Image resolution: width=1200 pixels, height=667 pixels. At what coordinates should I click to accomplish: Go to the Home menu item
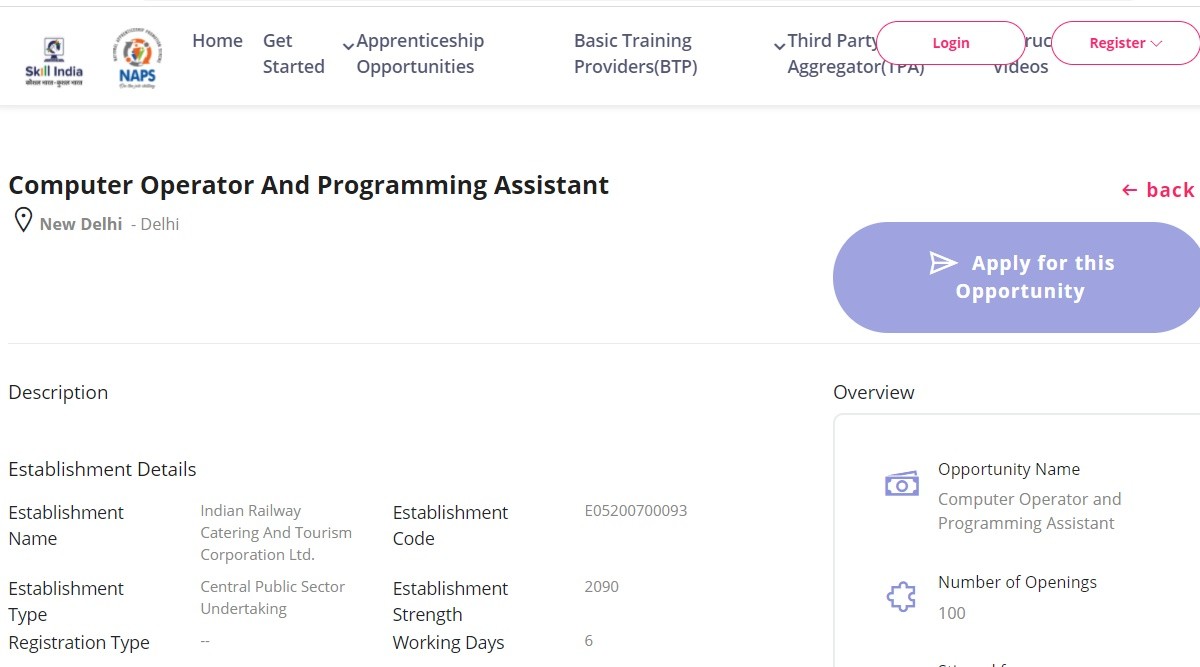(217, 41)
